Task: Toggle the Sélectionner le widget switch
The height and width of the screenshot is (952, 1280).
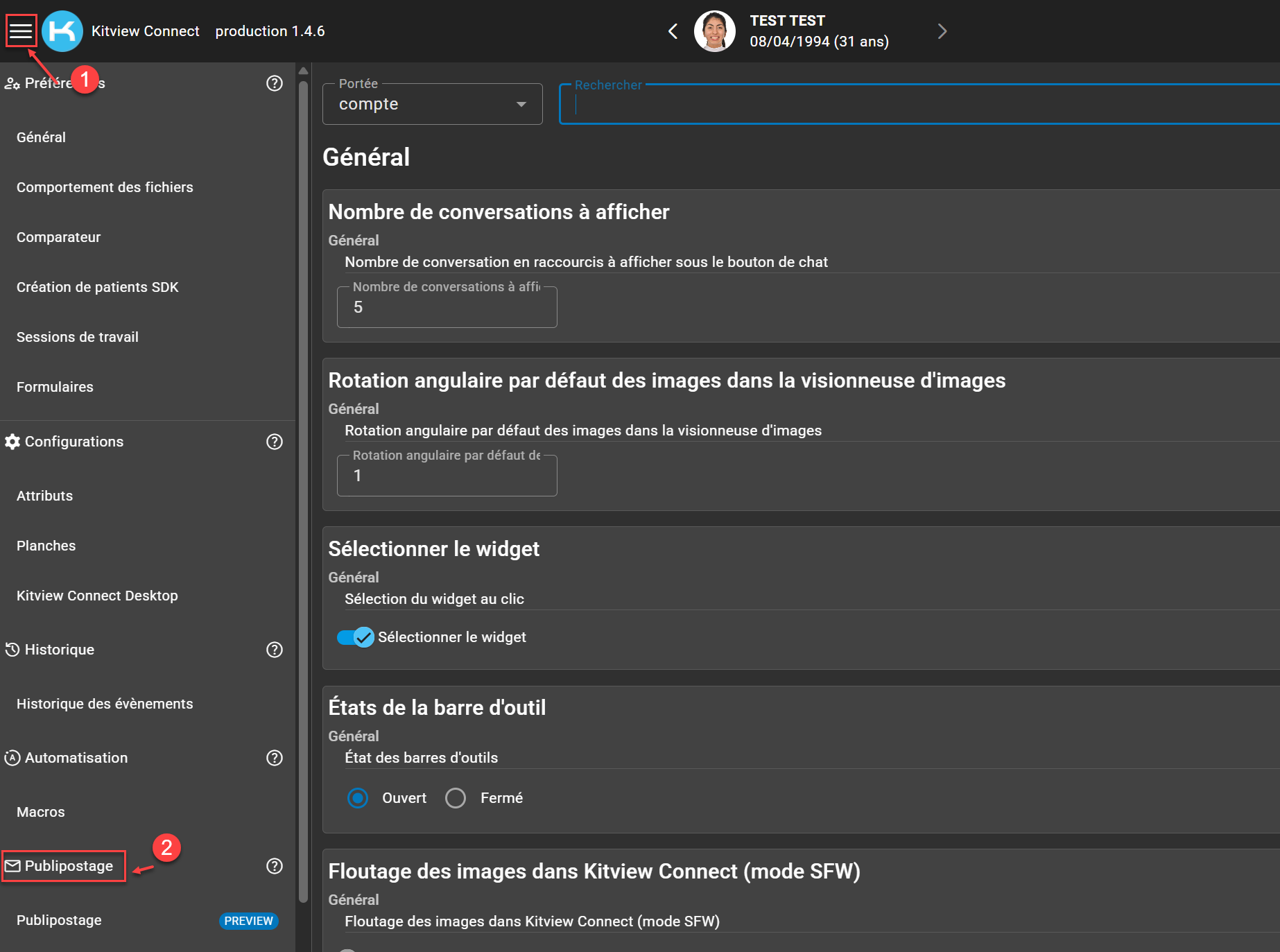Action: click(356, 637)
